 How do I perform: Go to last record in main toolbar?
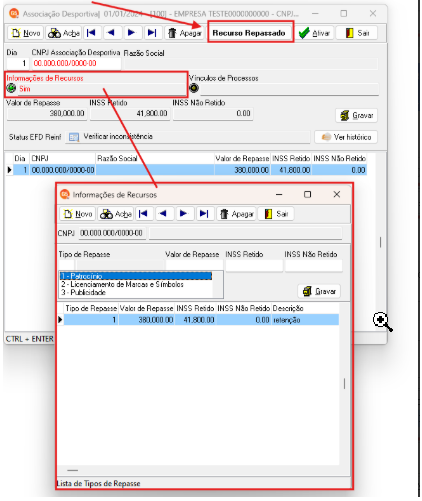(x=152, y=33)
